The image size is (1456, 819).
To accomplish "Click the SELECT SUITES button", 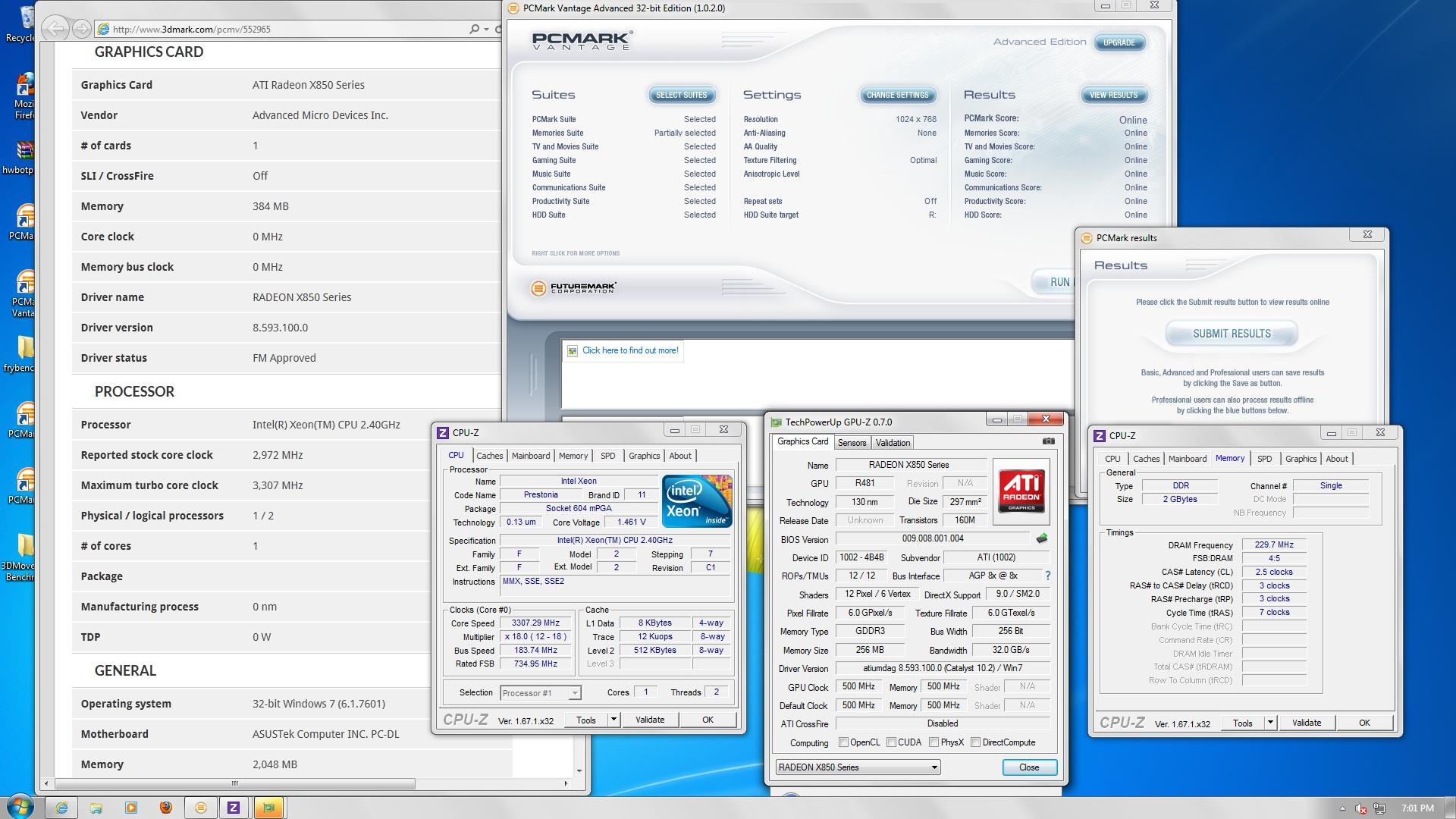I will 681,95.
